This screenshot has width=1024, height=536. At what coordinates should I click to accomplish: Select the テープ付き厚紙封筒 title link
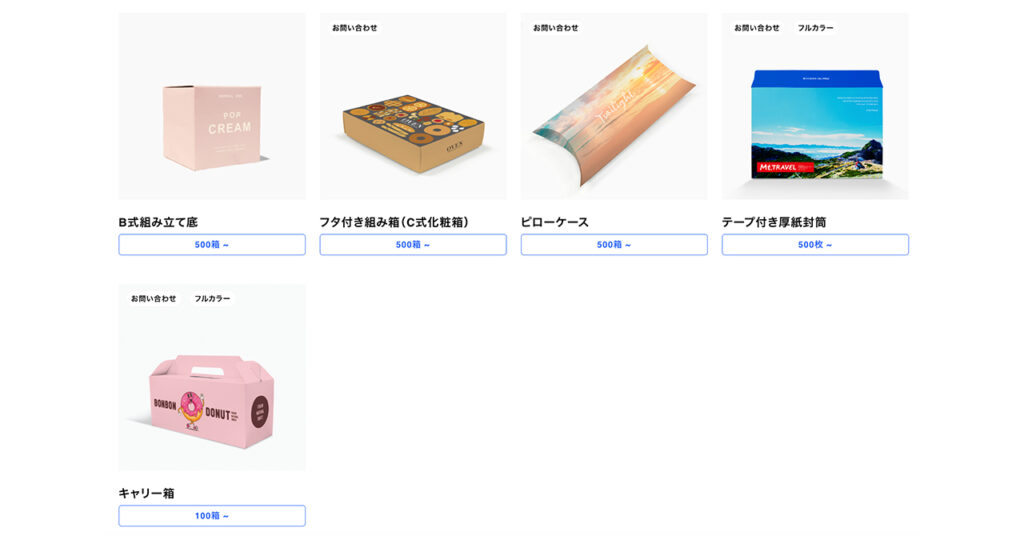(x=774, y=222)
